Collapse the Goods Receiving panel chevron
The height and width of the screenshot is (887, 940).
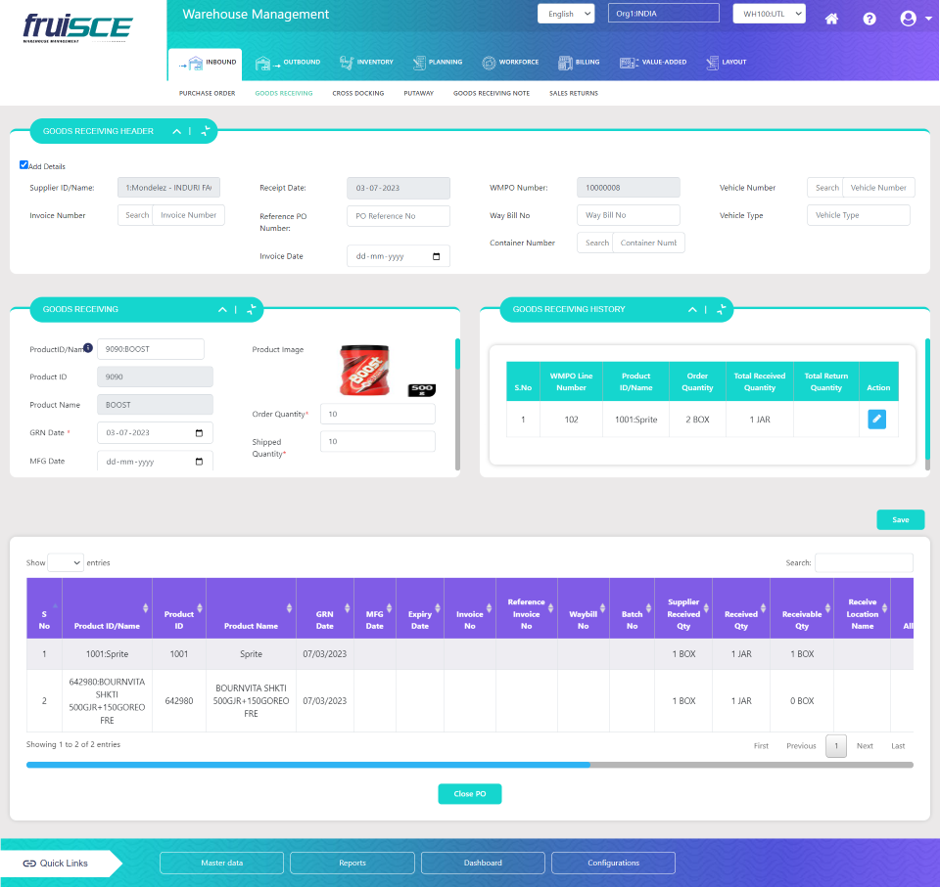coord(222,309)
